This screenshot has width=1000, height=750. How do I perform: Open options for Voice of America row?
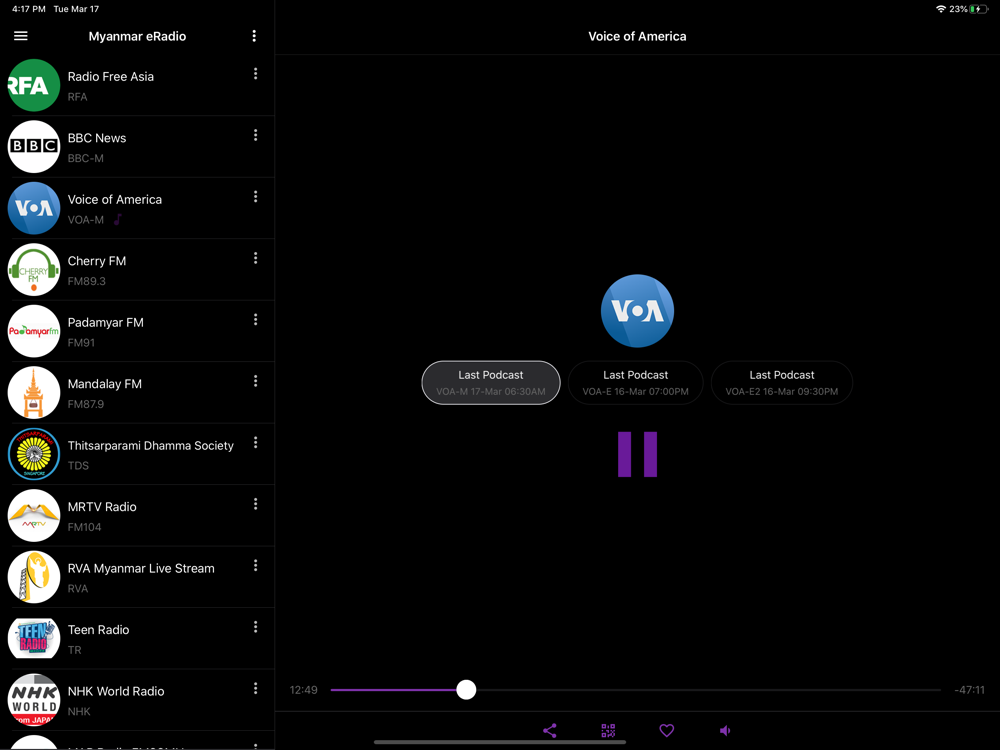pyautogui.click(x=255, y=196)
